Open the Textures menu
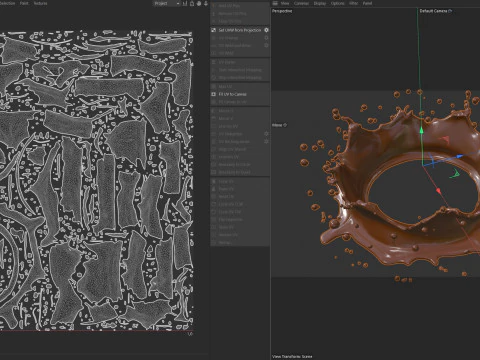 pyautogui.click(x=40, y=3)
